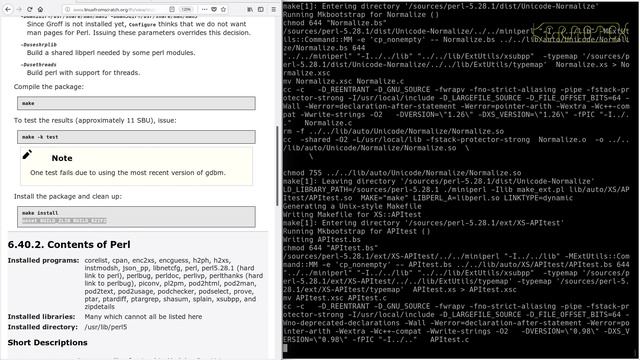Reset the 120% zoom level badge
The height and width of the screenshot is (360, 640).
click(x=186, y=9)
